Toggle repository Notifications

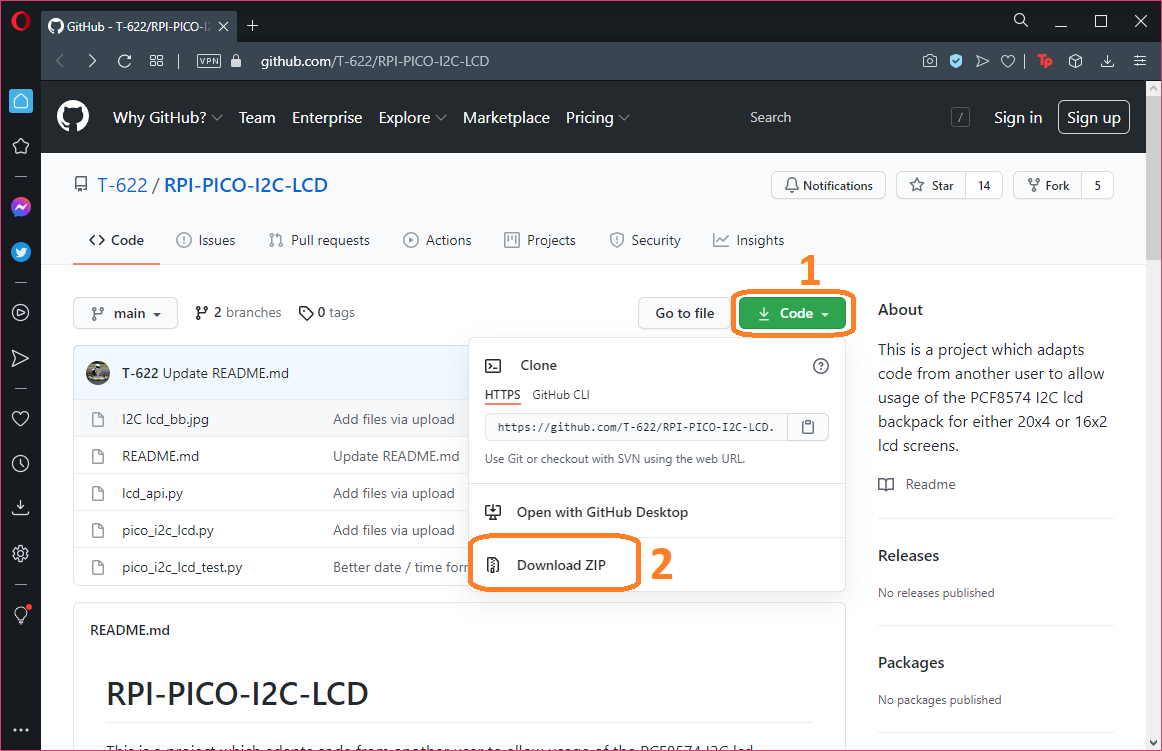coord(828,185)
